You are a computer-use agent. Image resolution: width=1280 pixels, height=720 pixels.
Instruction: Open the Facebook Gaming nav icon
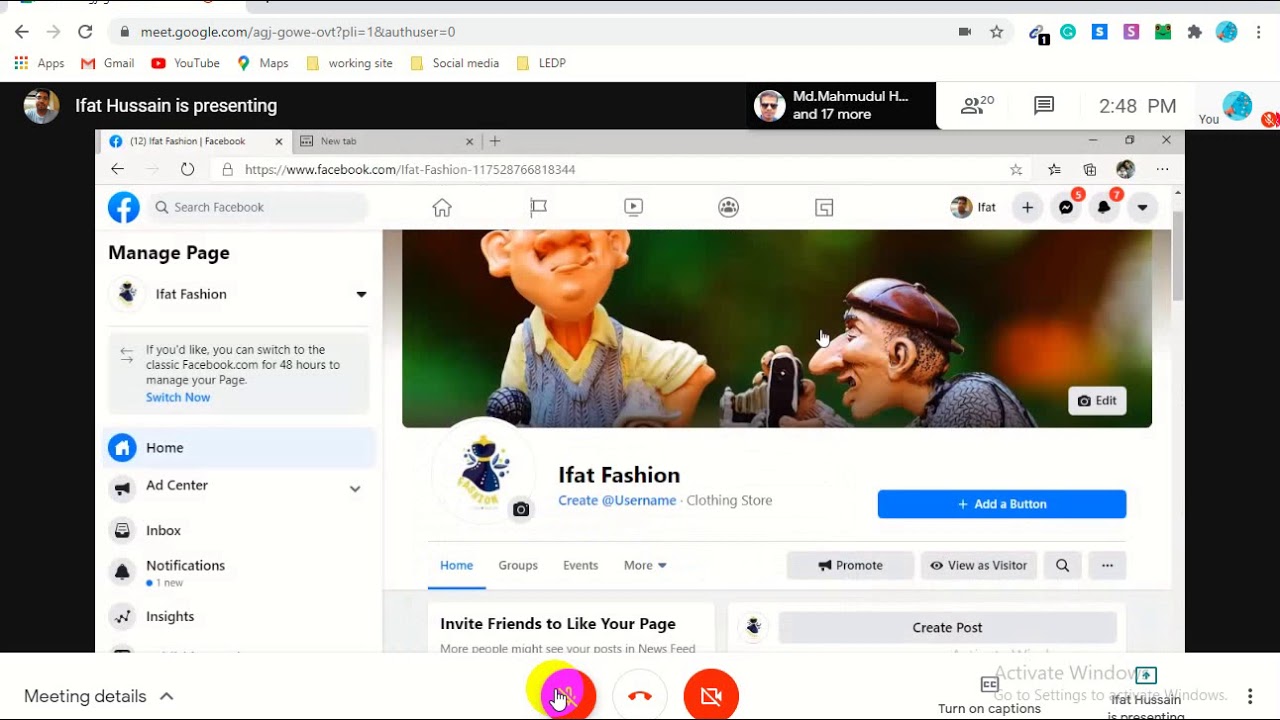point(824,207)
